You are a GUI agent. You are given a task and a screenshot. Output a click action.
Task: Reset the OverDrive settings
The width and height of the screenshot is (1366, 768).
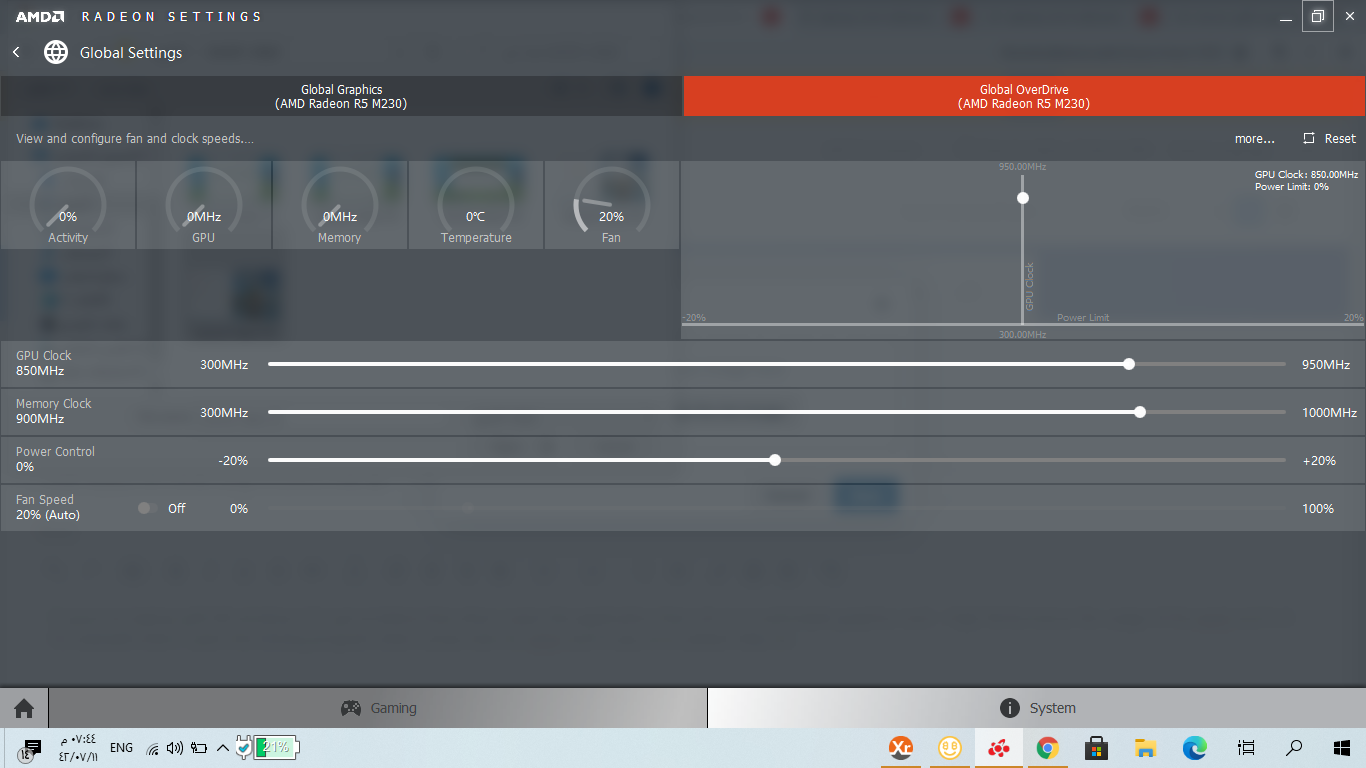click(x=1330, y=139)
